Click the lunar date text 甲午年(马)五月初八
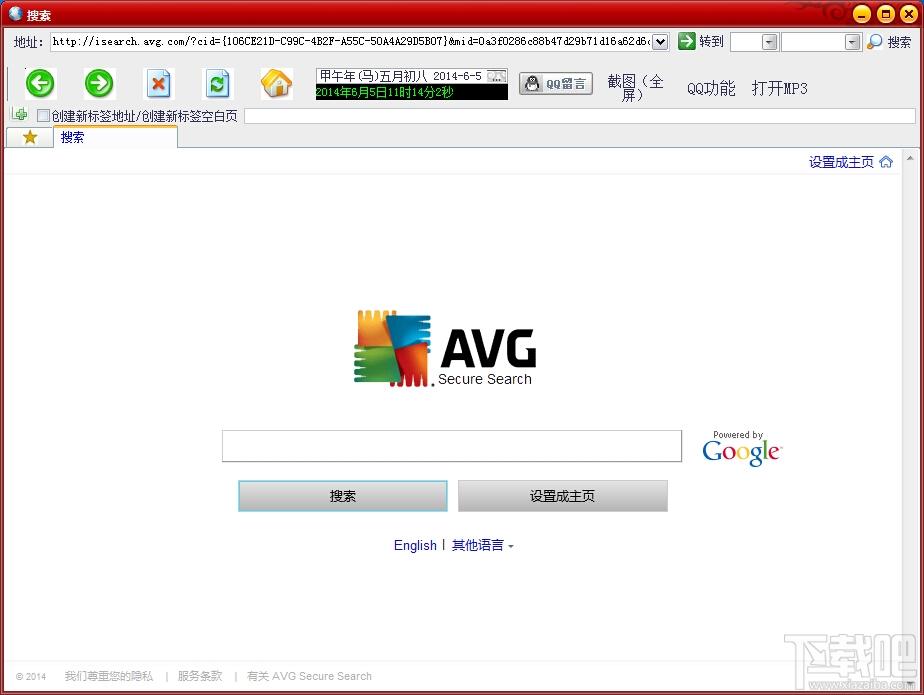The width and height of the screenshot is (924, 695). point(374,76)
